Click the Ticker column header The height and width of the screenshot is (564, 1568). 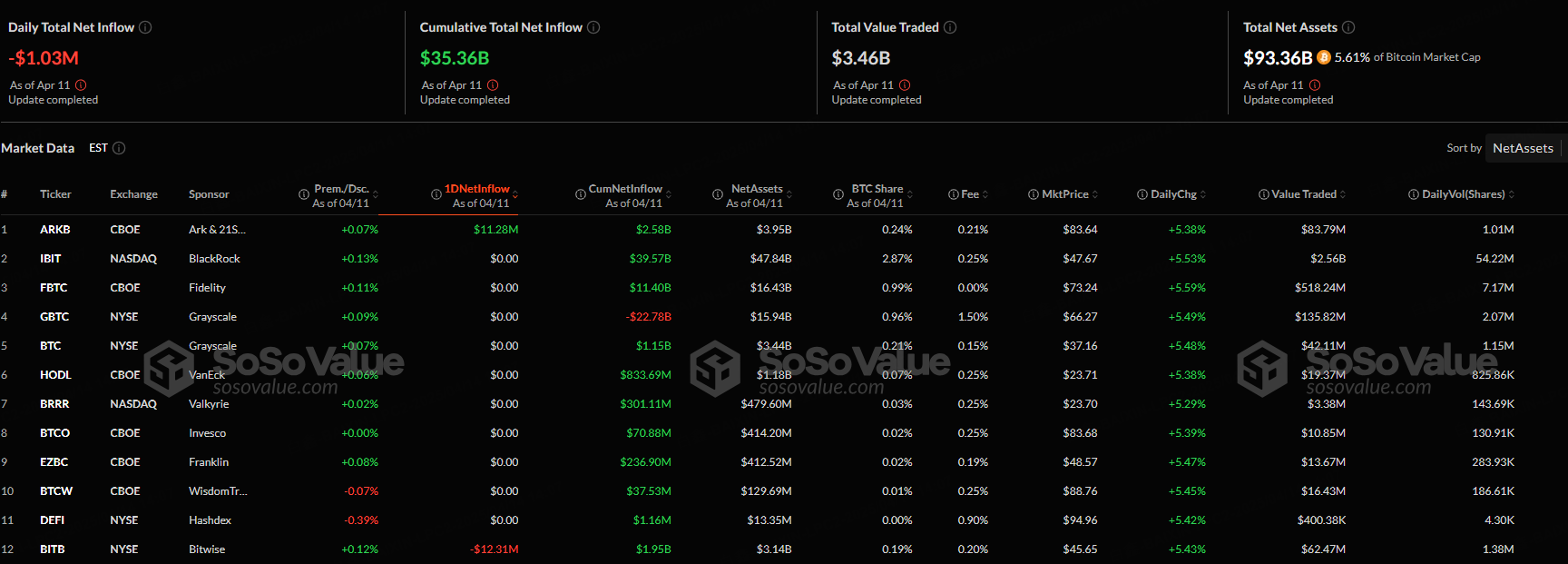point(55,194)
